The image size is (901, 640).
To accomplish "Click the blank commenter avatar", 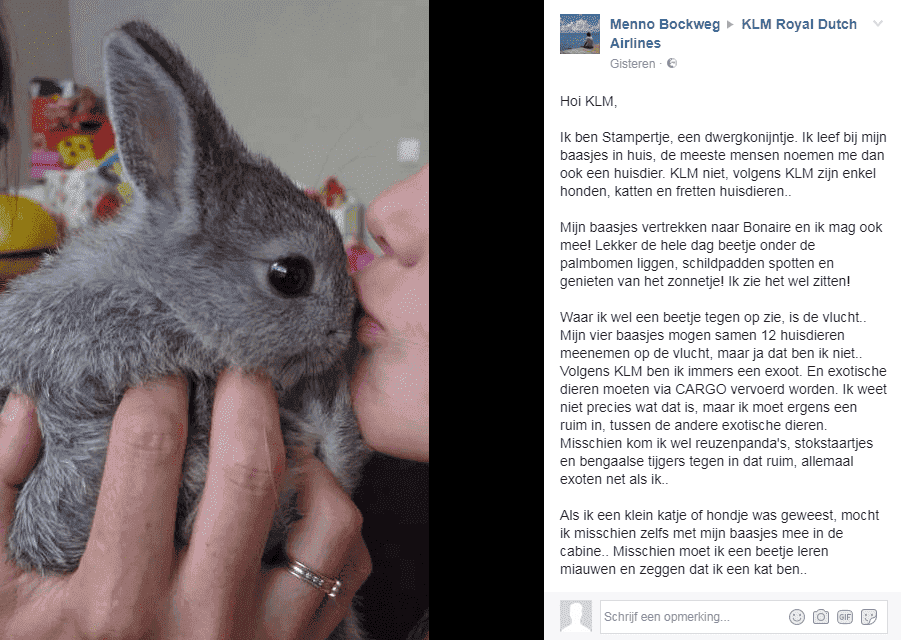I will (576, 616).
